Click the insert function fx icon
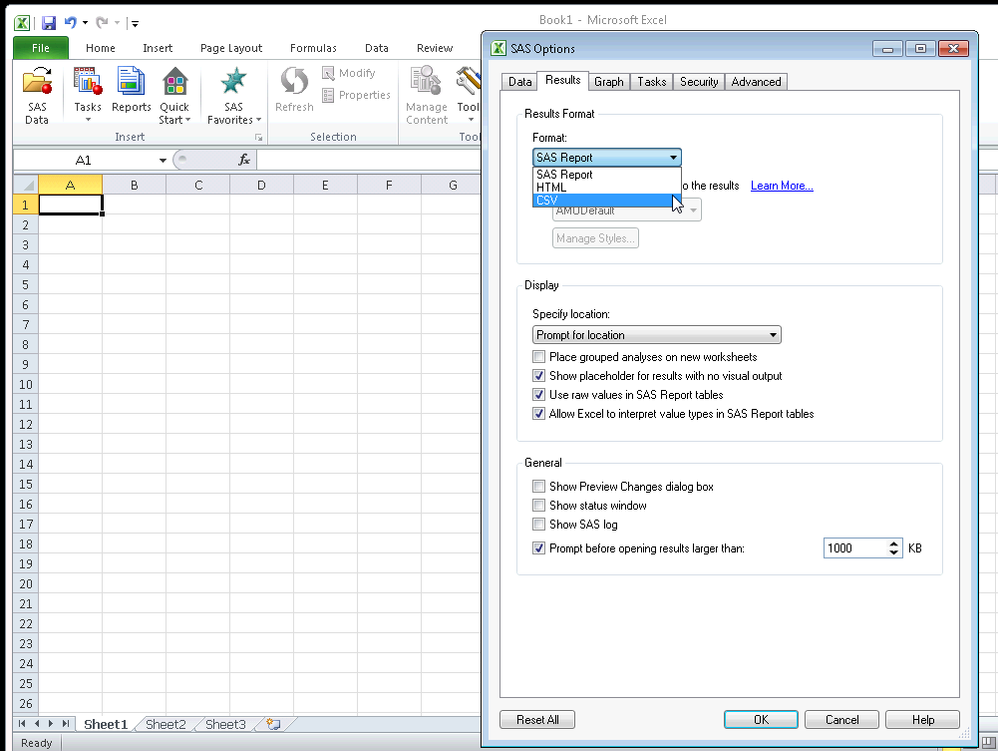 243,160
